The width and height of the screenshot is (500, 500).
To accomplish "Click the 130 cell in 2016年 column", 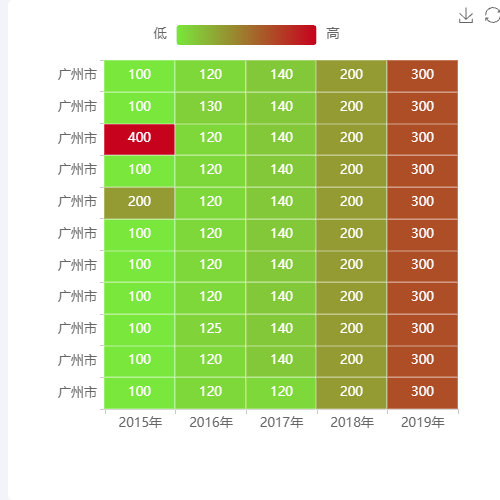I will [x=210, y=108].
